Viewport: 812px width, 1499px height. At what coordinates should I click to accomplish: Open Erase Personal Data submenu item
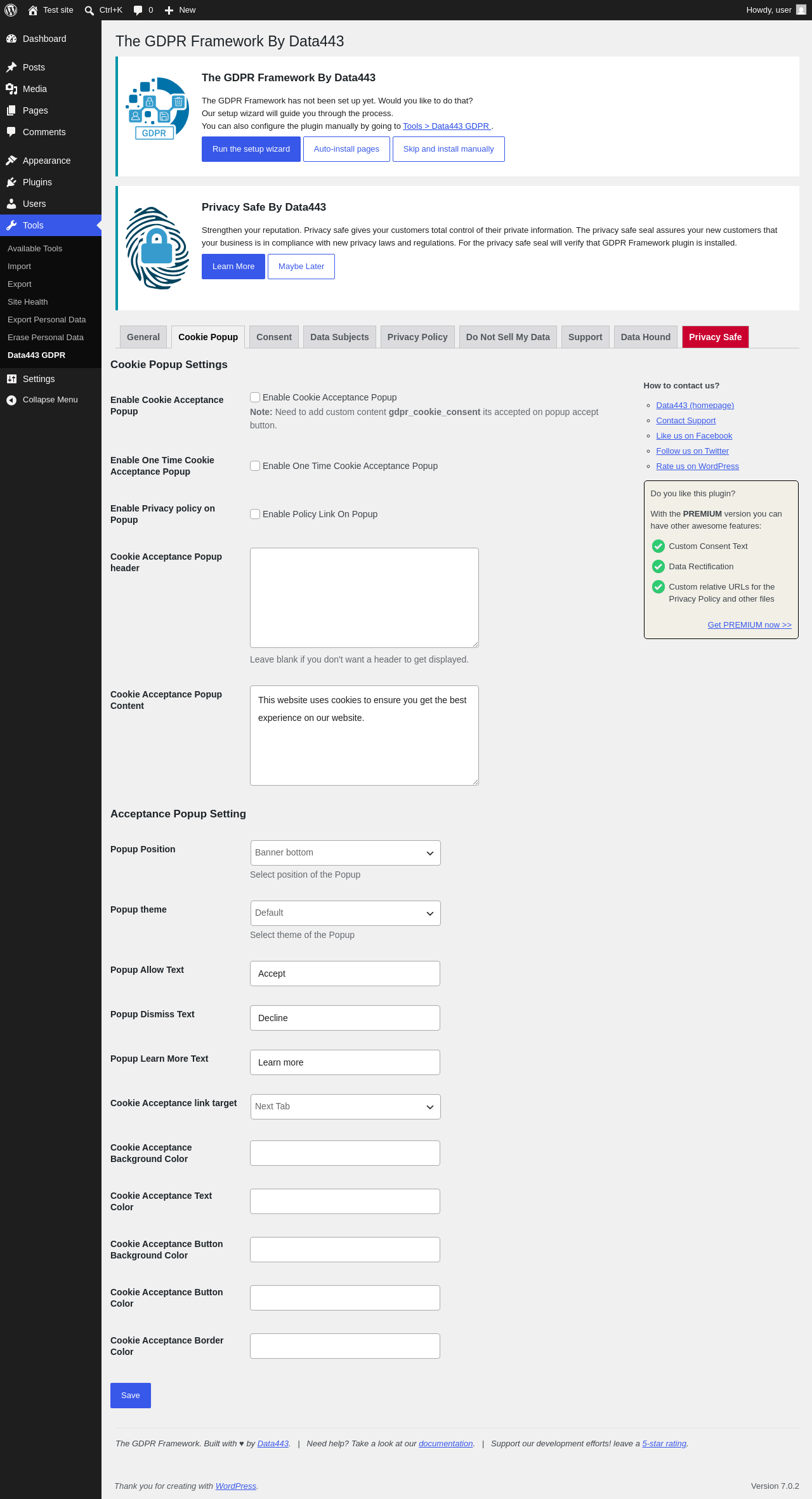click(51, 338)
